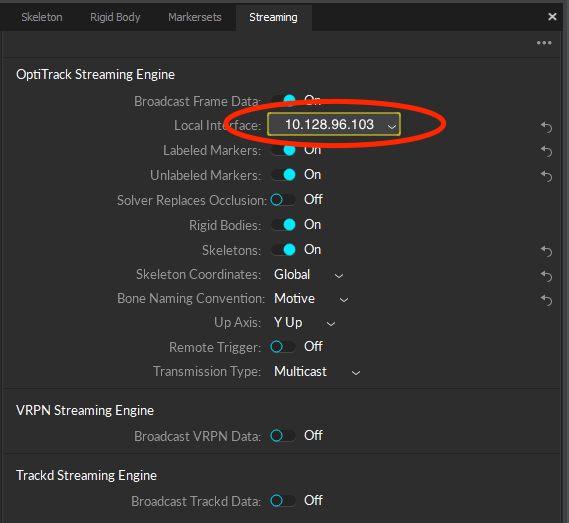The height and width of the screenshot is (523, 569).
Task: Open Transmission Type Multicast dropdown
Action: pos(317,372)
